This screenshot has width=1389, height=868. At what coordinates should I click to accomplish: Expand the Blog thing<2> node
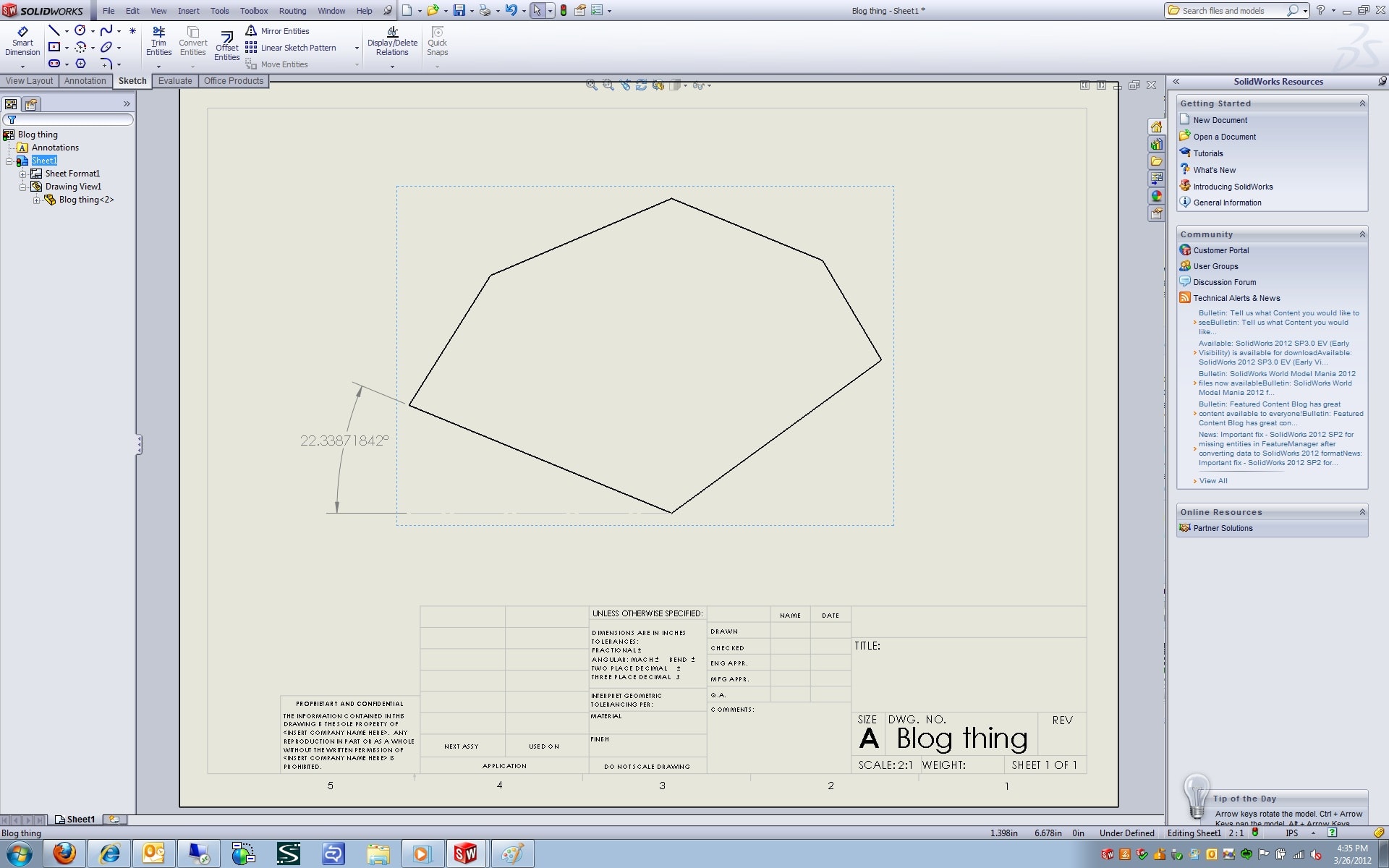tap(36, 200)
